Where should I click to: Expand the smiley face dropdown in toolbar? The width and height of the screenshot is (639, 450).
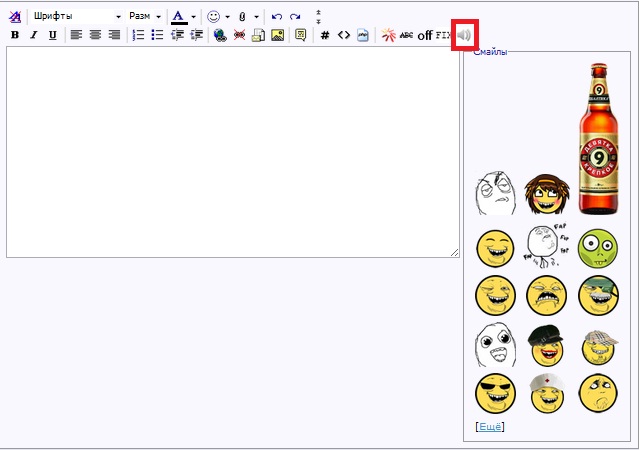[x=227, y=17]
